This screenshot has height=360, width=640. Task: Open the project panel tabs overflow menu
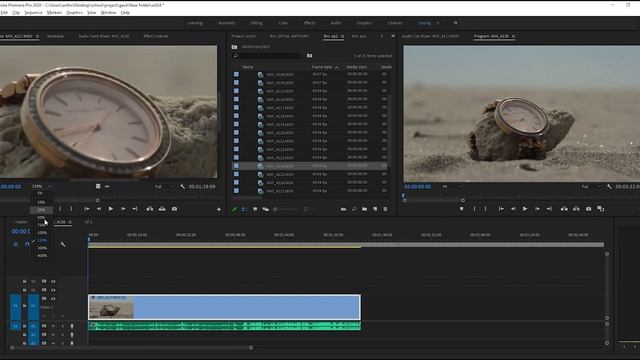tap(393, 36)
